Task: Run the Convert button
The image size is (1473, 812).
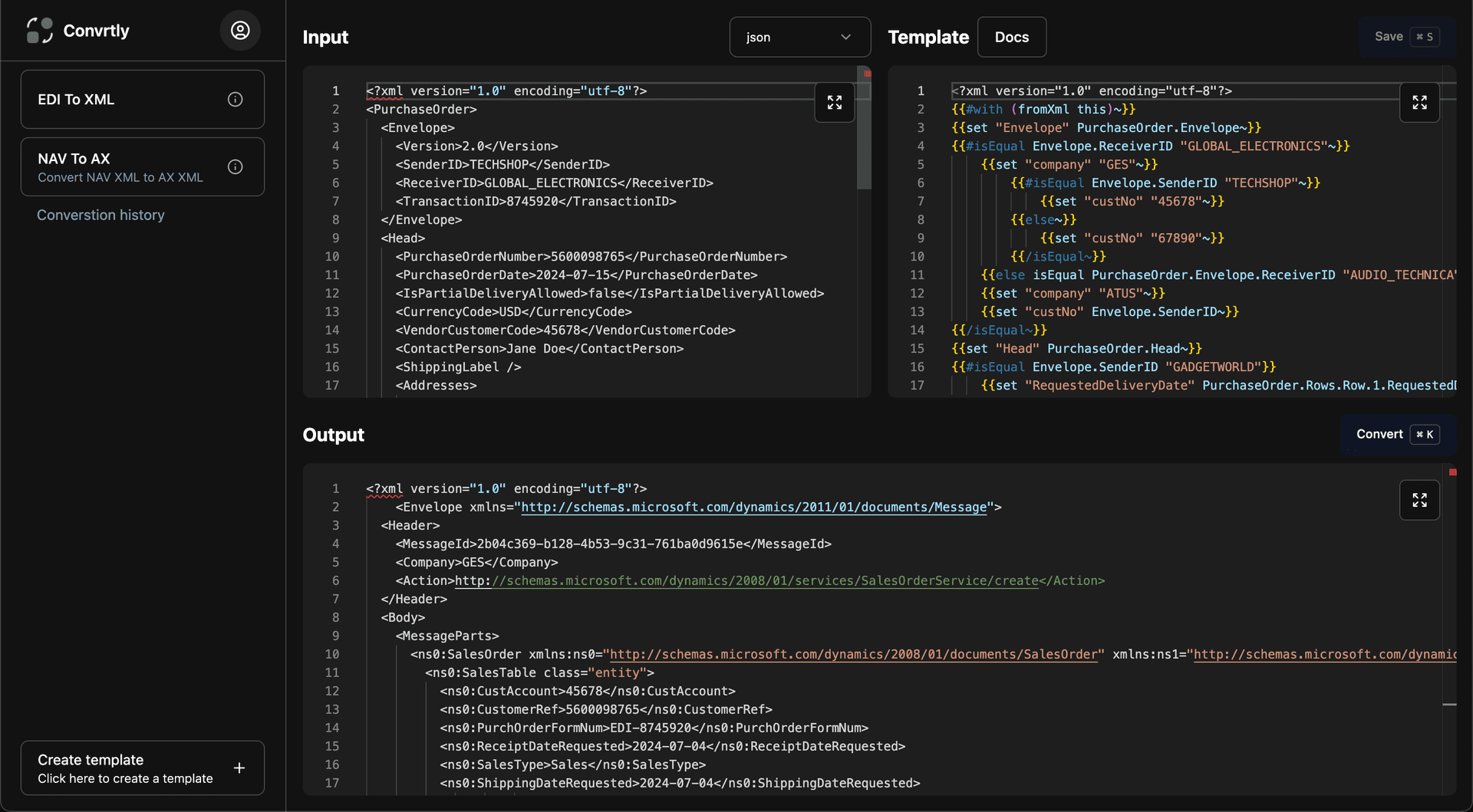Action: 1397,435
